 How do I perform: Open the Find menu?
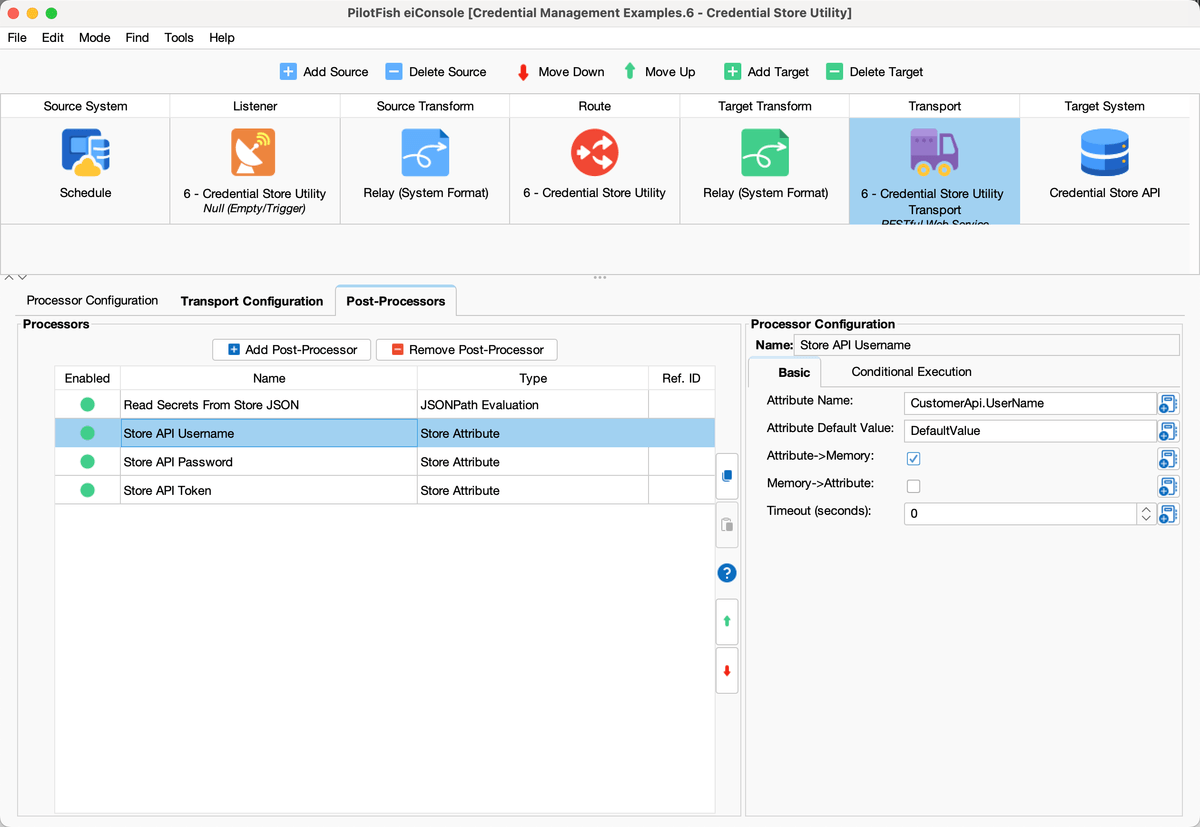click(137, 37)
